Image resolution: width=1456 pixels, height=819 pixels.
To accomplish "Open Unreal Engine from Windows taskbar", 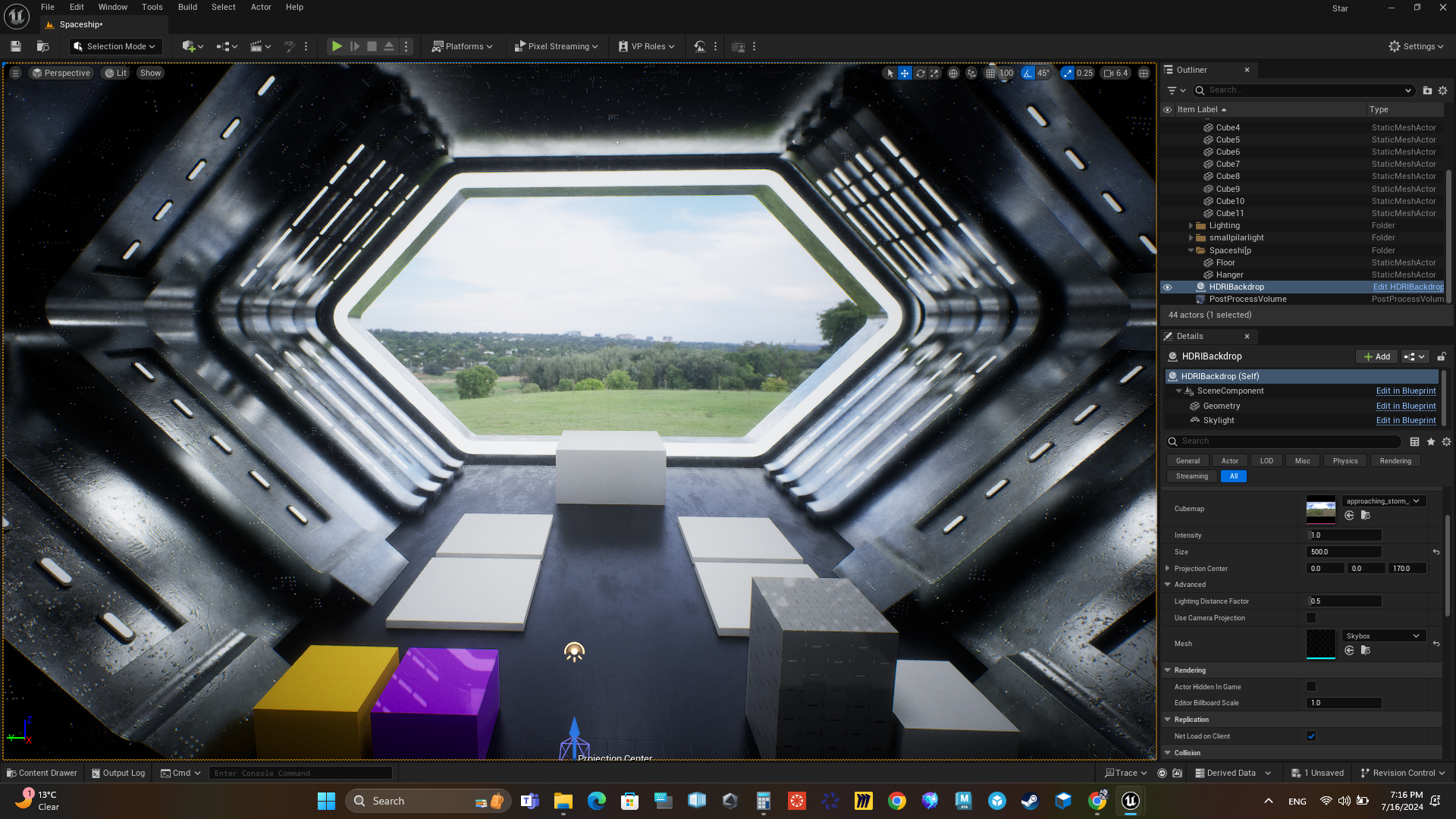I will pyautogui.click(x=1130, y=801).
